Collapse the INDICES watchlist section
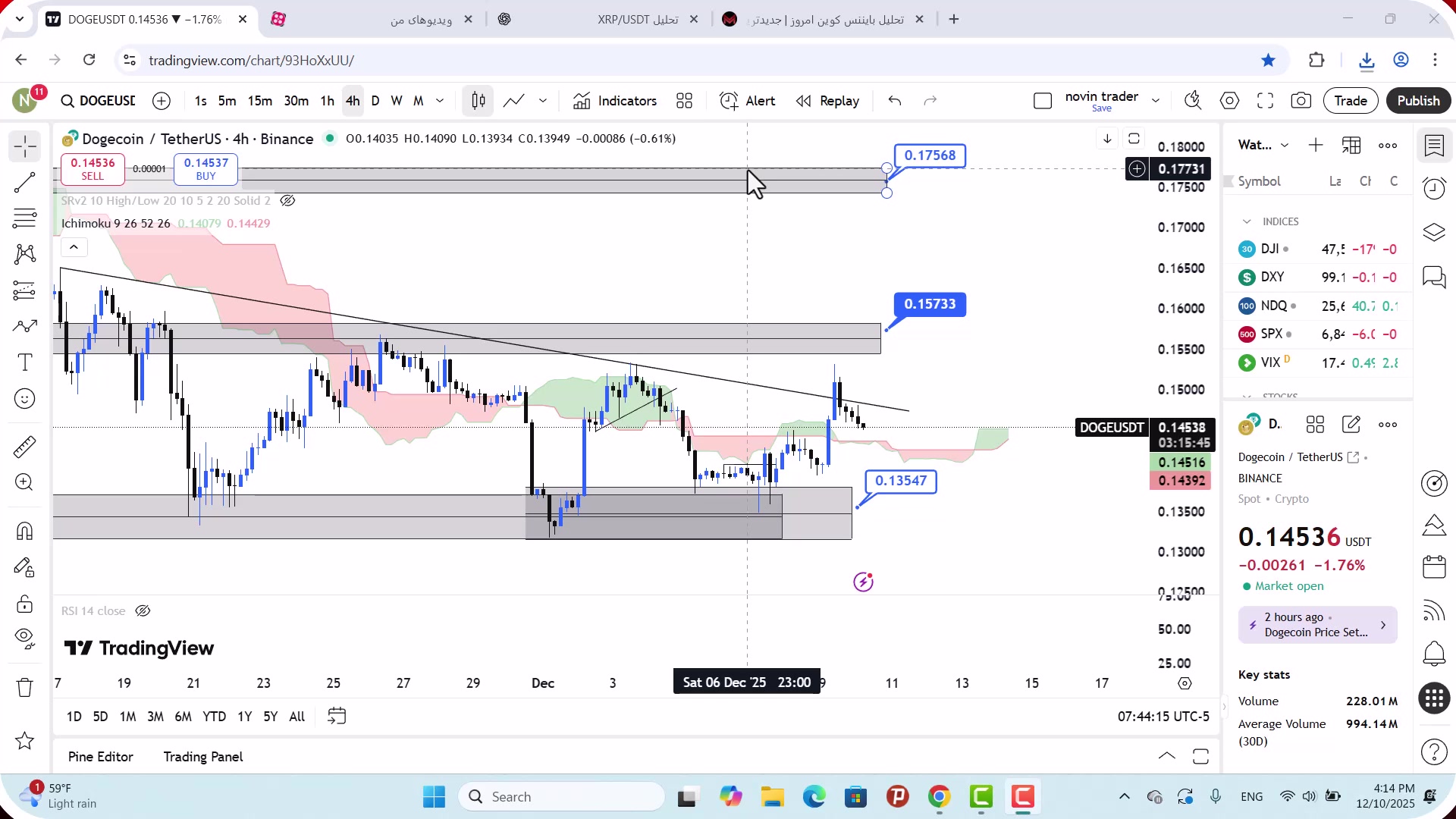The height and width of the screenshot is (819, 1456). click(x=1247, y=221)
